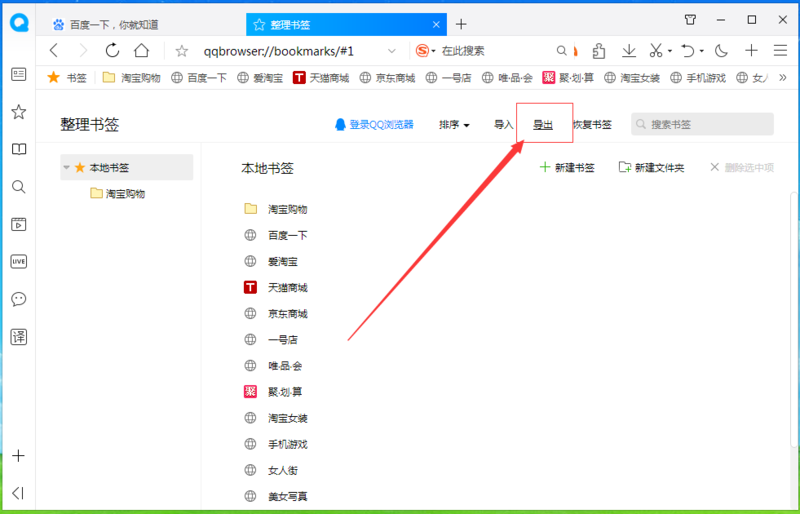Screen dimensions: 800x514
Task: Expand the screenshot tool dropdown arrow
Action: 670,51
